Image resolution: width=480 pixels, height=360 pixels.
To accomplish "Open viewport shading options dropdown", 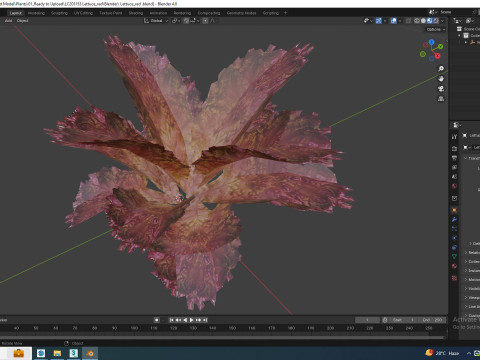I will pyautogui.click(x=442, y=21).
